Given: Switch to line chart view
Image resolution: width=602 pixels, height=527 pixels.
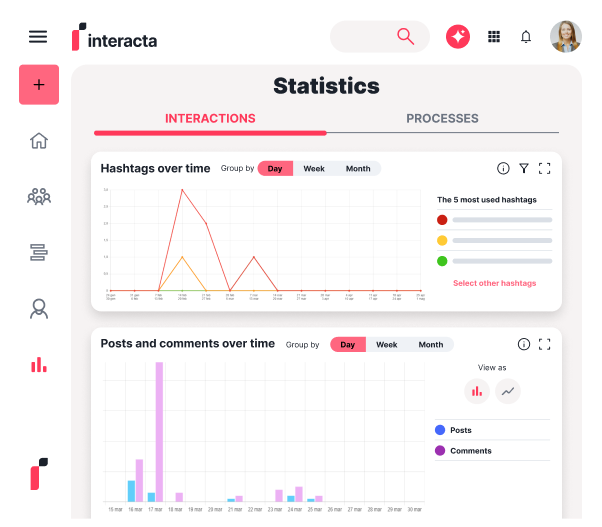Looking at the screenshot, I should (508, 391).
